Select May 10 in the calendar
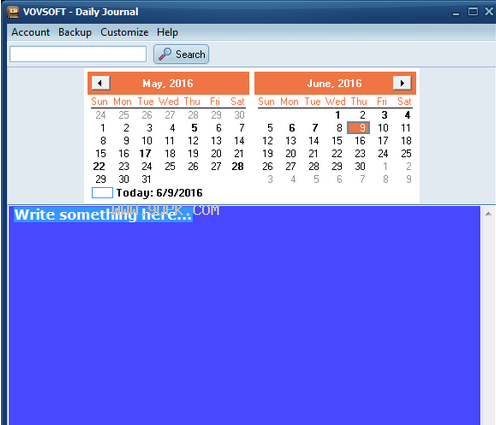Screen dimensions: 496x425 coord(147,141)
